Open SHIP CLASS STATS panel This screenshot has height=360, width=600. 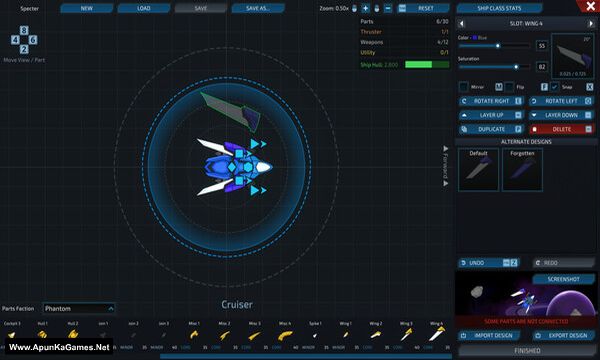(x=499, y=8)
